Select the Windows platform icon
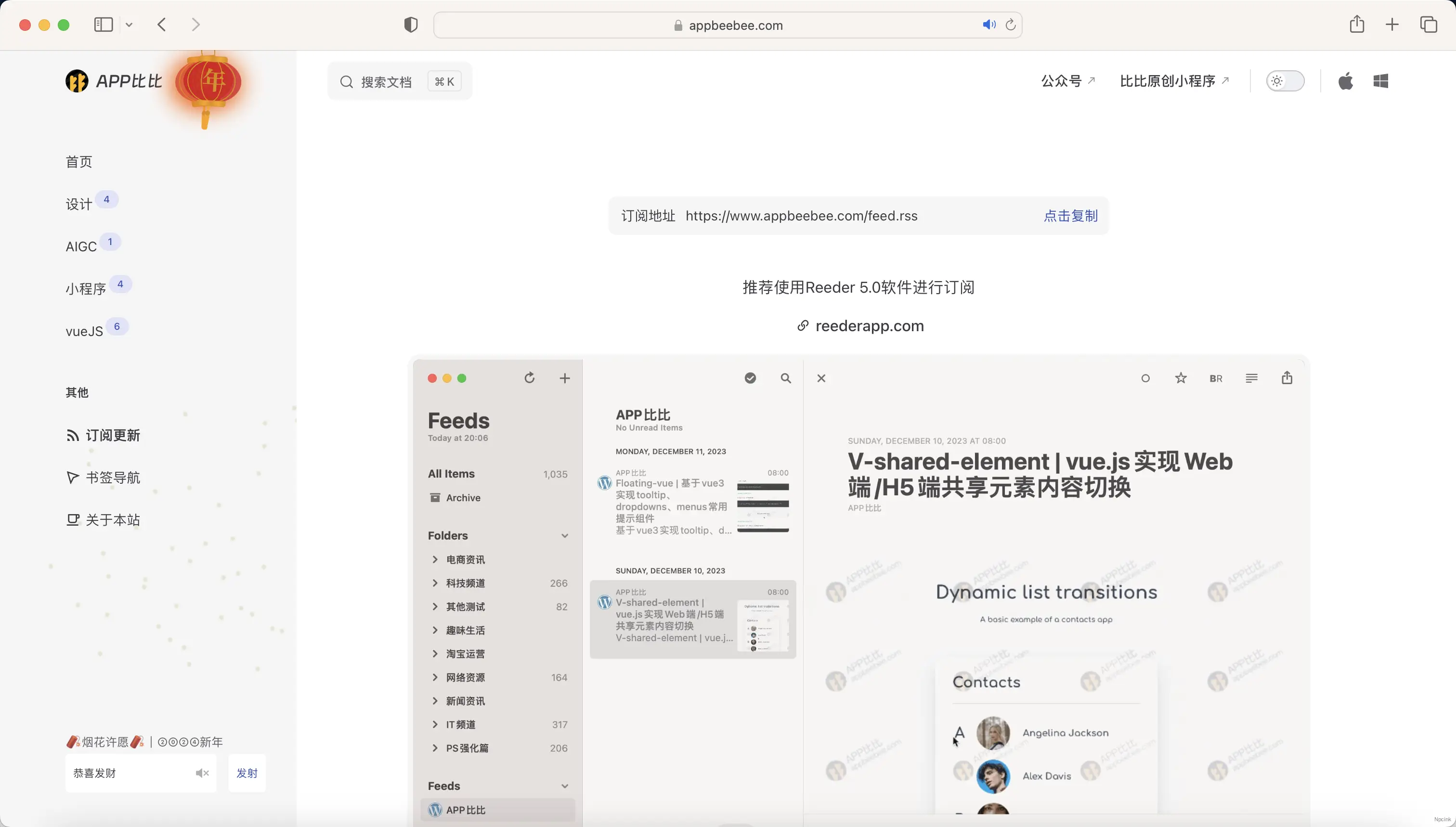1456x827 pixels. pyautogui.click(x=1381, y=81)
